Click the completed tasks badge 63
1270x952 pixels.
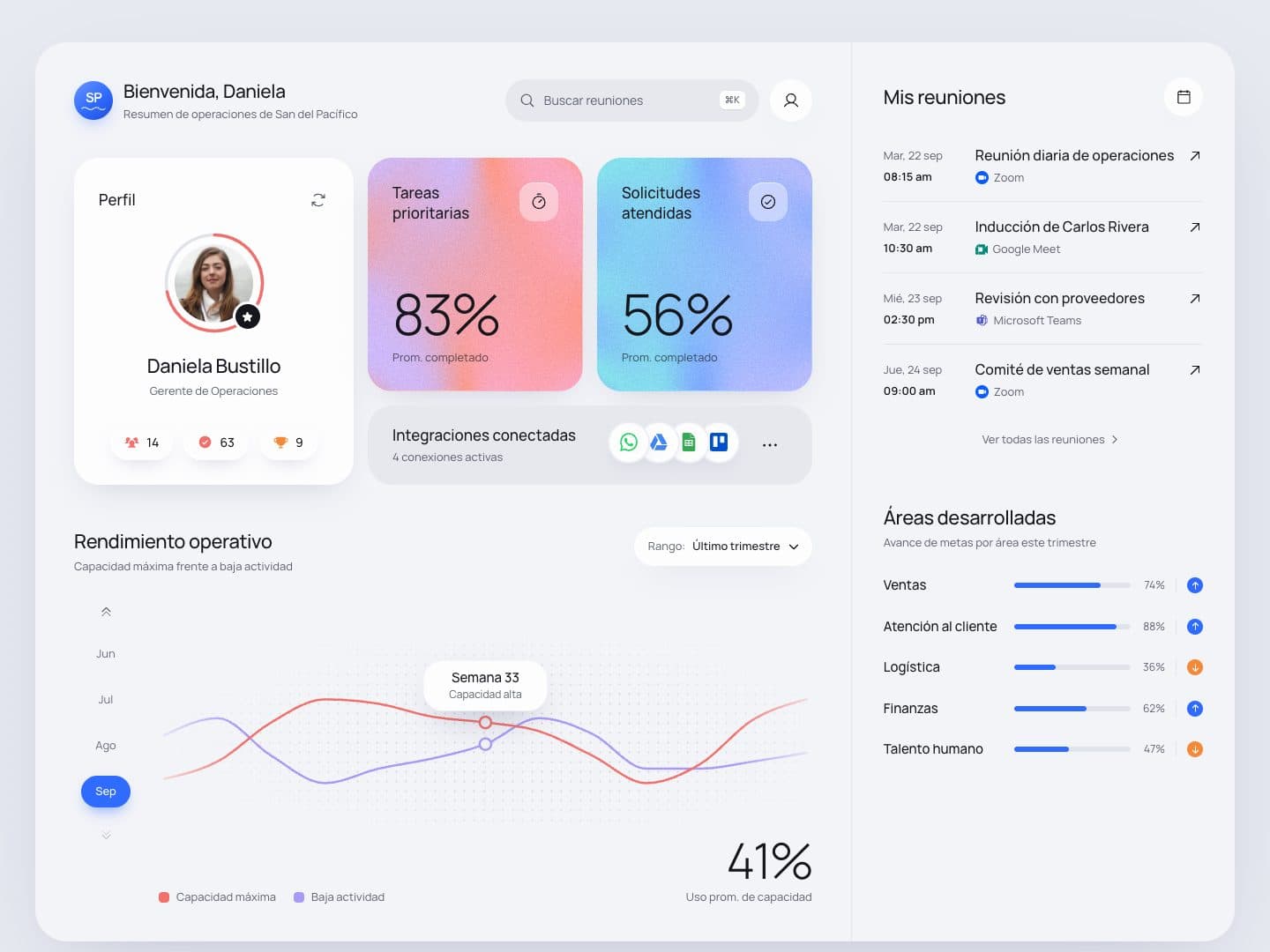coord(216,443)
